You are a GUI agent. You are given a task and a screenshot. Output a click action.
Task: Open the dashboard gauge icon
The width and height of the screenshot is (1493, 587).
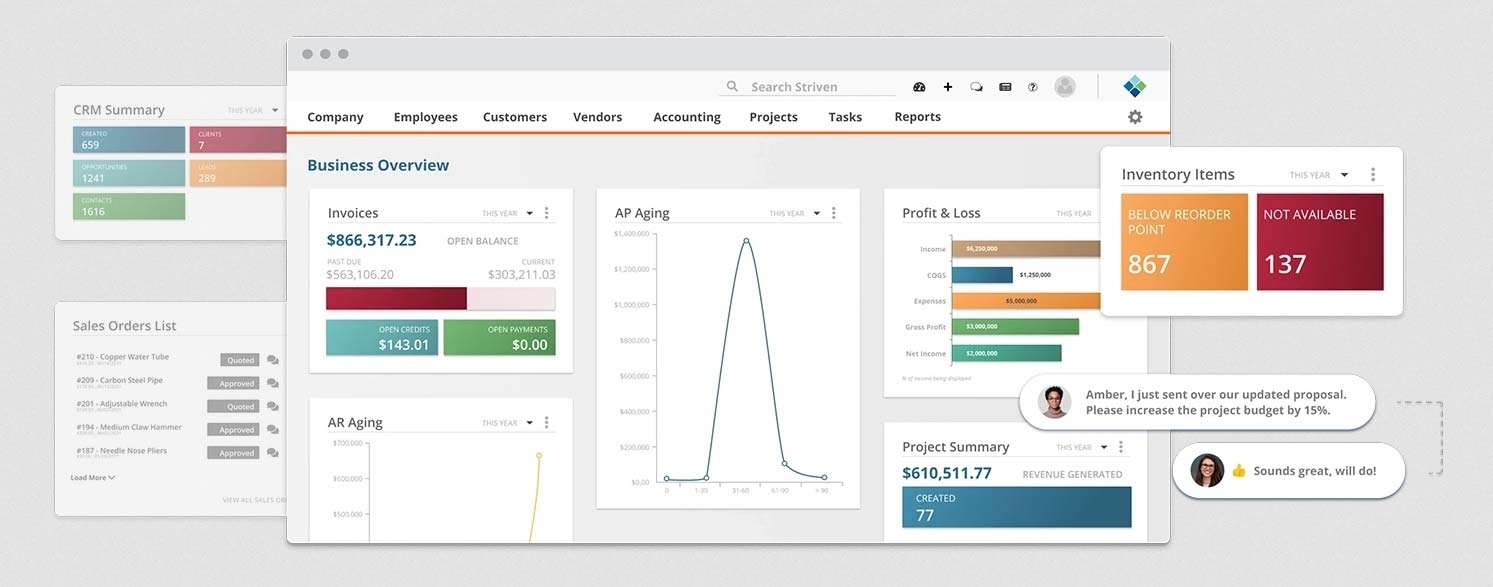(x=919, y=87)
